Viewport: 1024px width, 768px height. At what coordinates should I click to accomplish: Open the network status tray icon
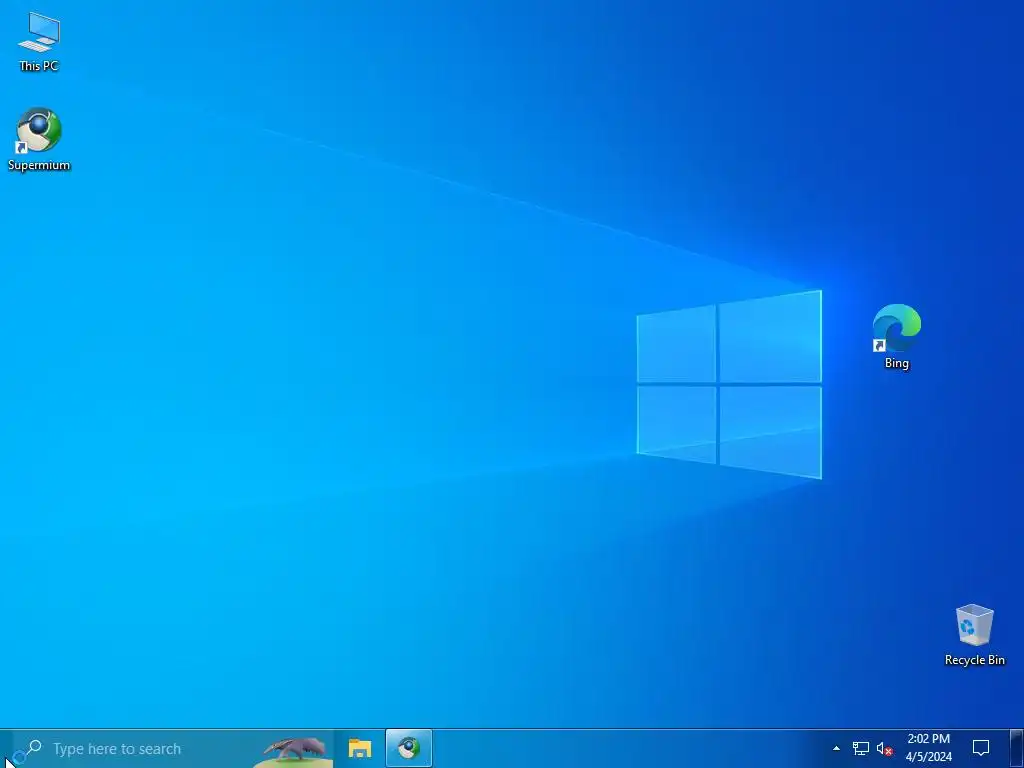tap(861, 748)
